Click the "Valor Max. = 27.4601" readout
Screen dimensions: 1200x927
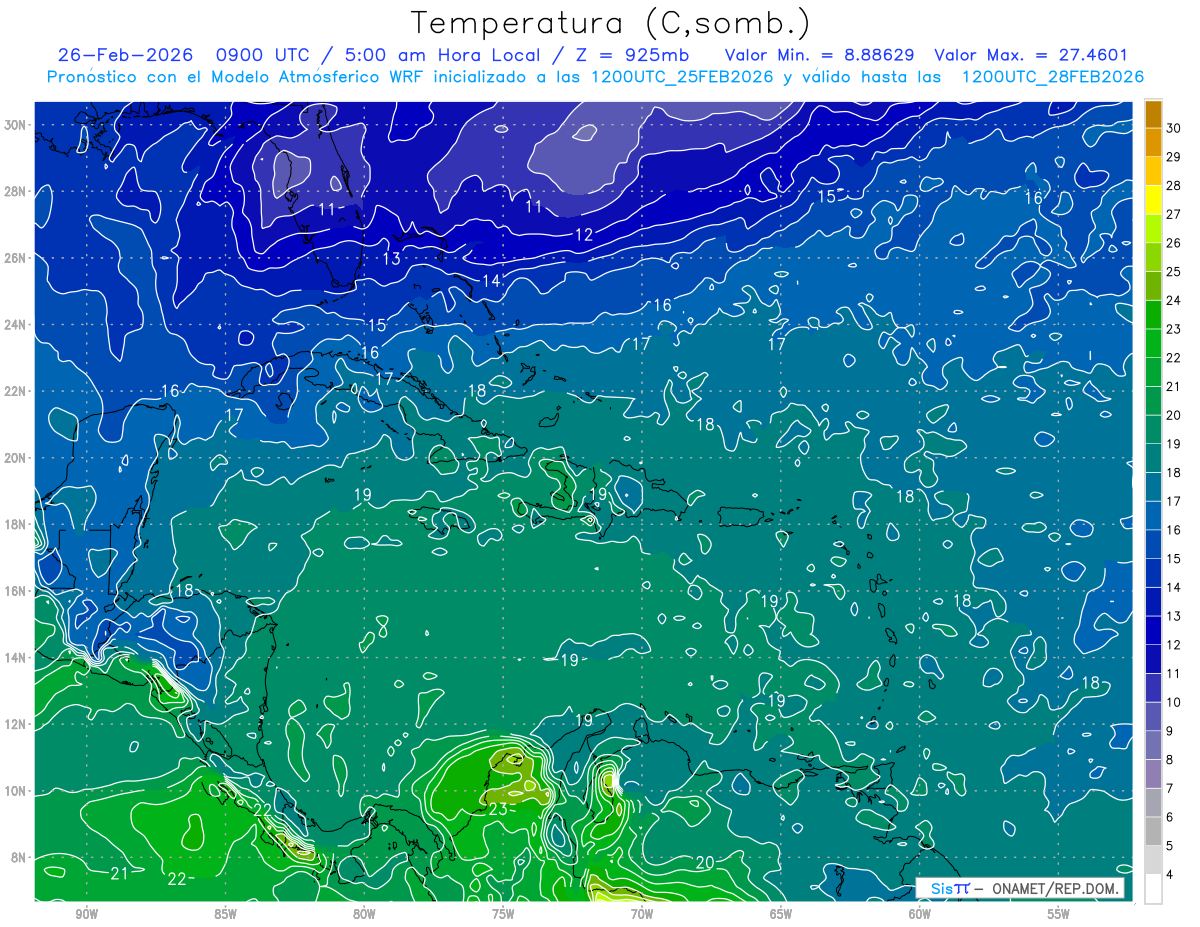pyautogui.click(x=1031, y=55)
